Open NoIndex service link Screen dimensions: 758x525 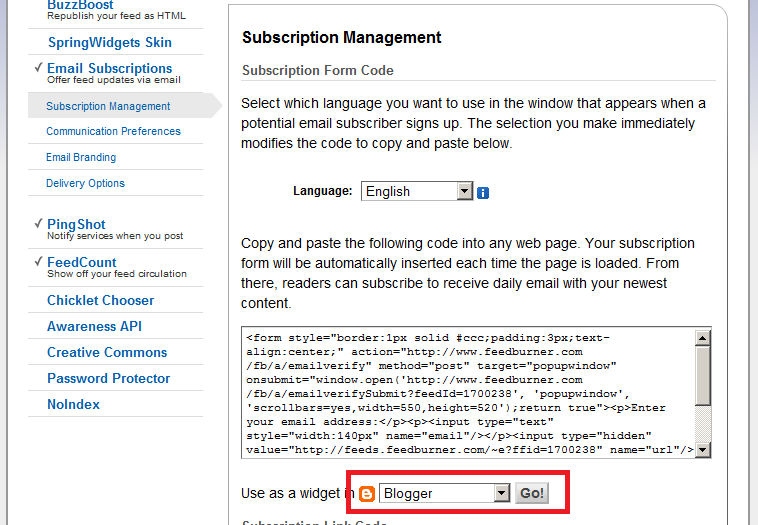click(x=73, y=404)
